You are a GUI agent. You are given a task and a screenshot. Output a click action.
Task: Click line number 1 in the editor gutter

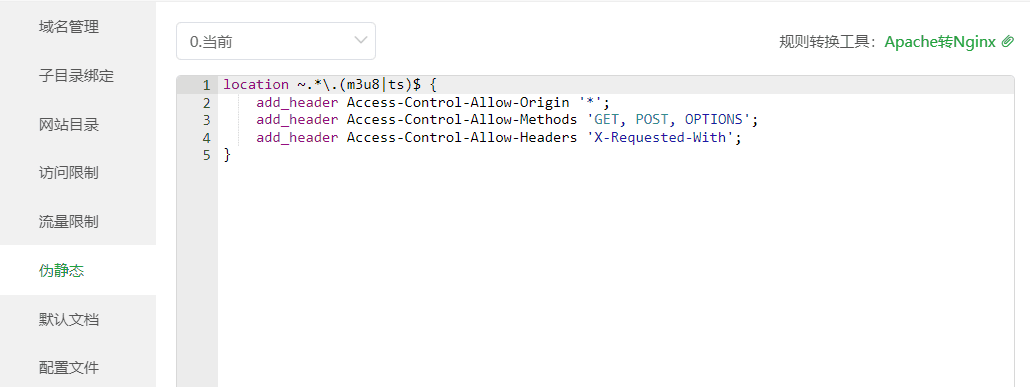coord(206,85)
